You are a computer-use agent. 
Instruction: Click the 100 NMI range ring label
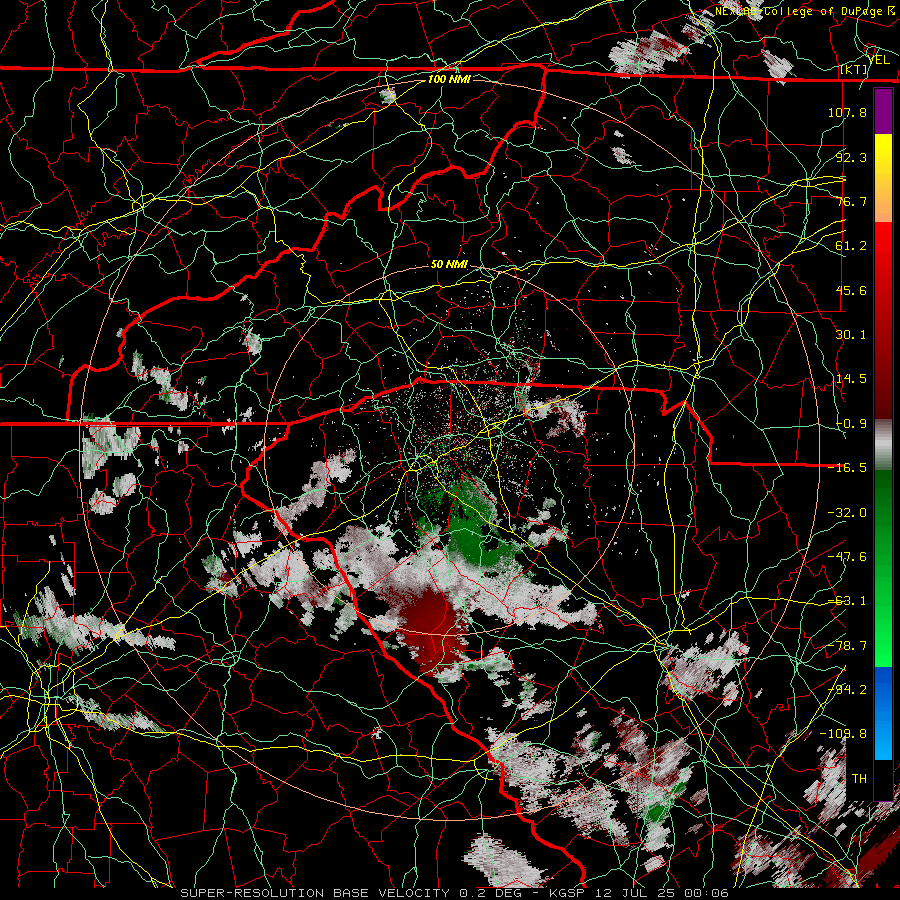tap(449, 79)
